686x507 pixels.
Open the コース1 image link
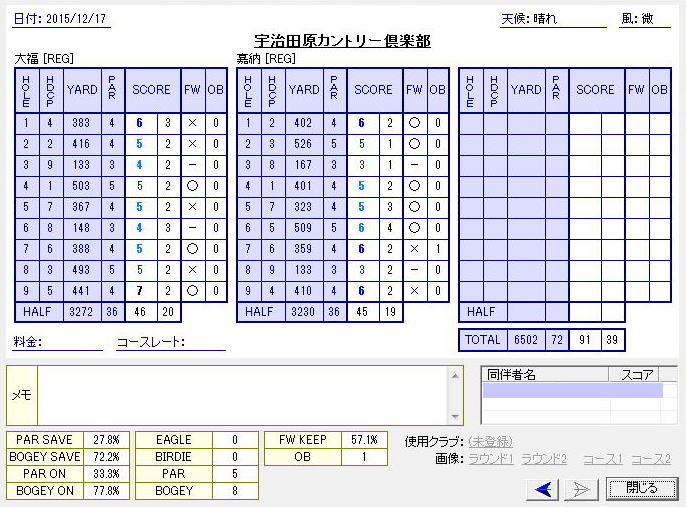point(603,459)
